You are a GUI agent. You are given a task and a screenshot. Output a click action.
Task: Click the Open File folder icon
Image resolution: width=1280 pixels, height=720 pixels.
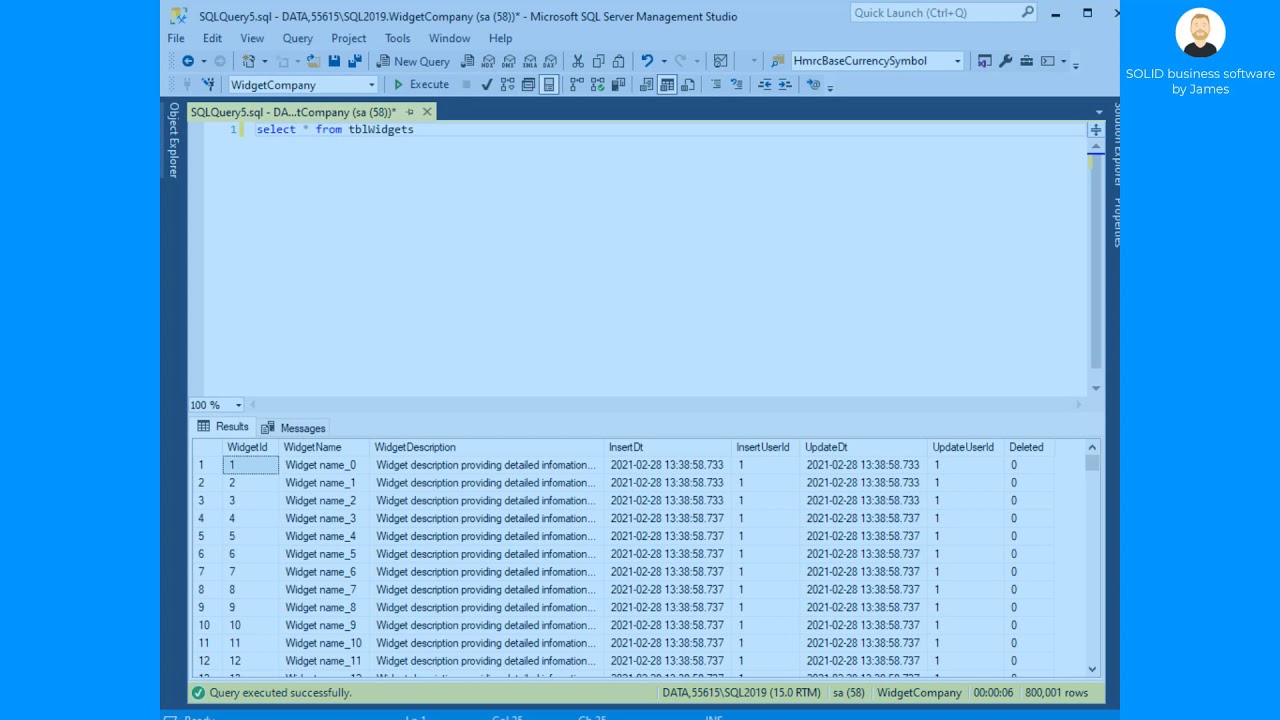pyautogui.click(x=313, y=61)
